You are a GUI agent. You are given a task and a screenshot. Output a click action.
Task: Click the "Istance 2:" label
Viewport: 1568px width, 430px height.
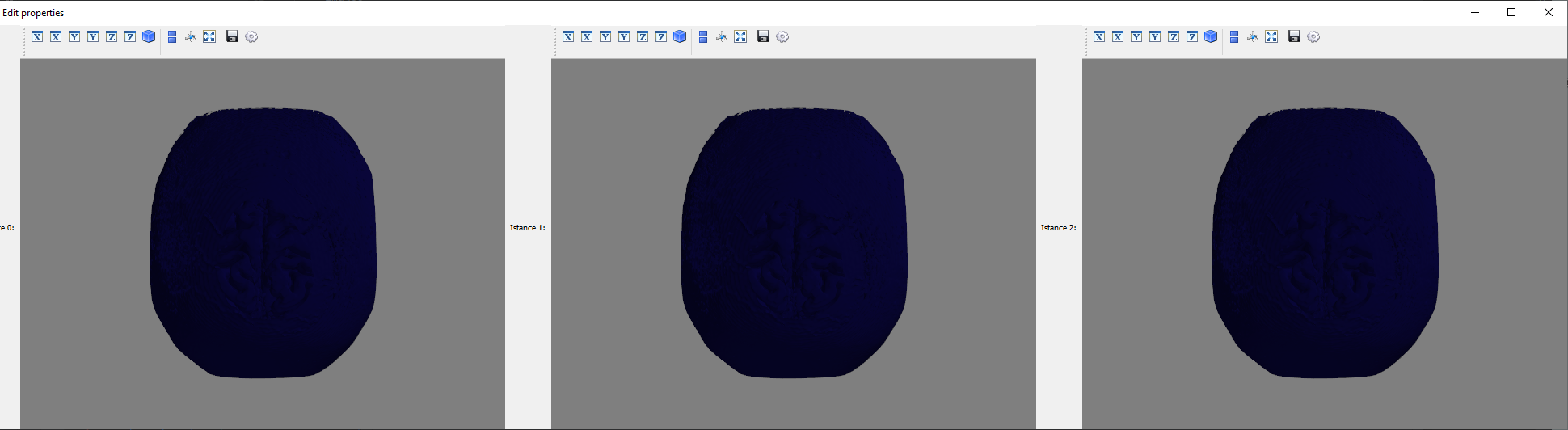[1059, 228]
